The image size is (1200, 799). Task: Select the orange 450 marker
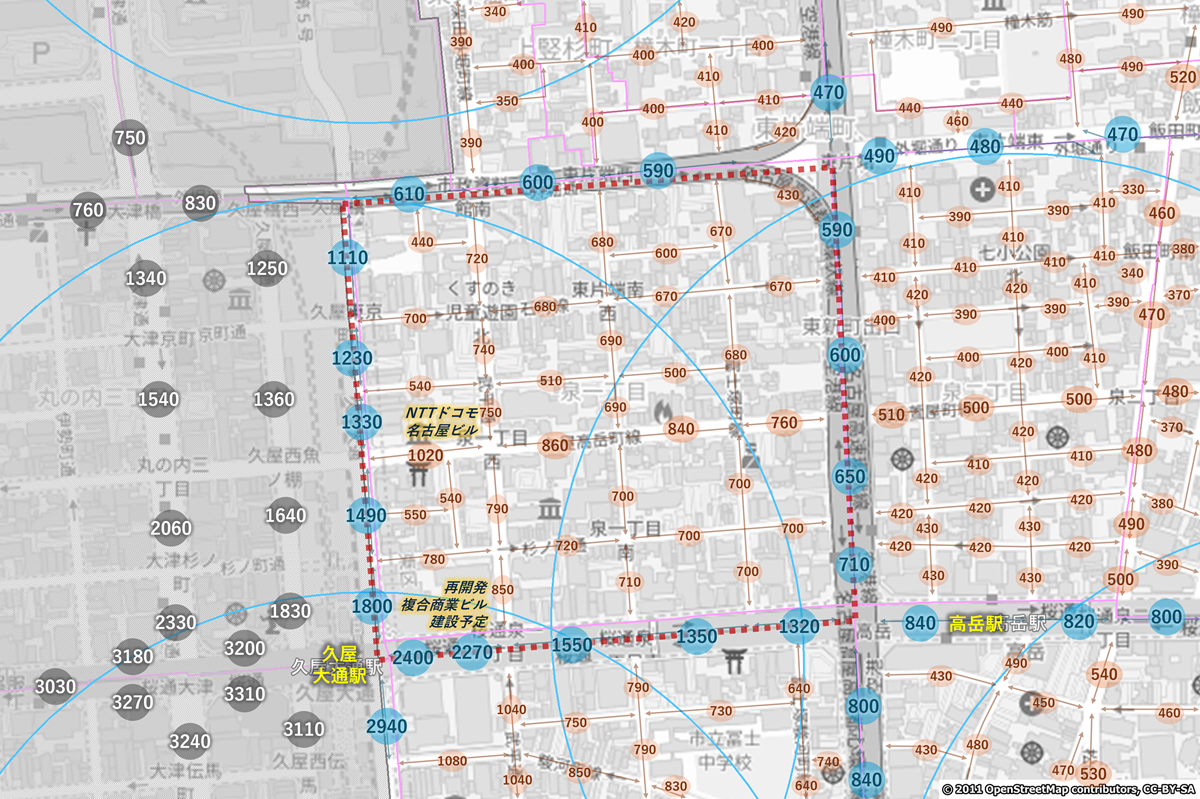pyautogui.click(x=1043, y=703)
